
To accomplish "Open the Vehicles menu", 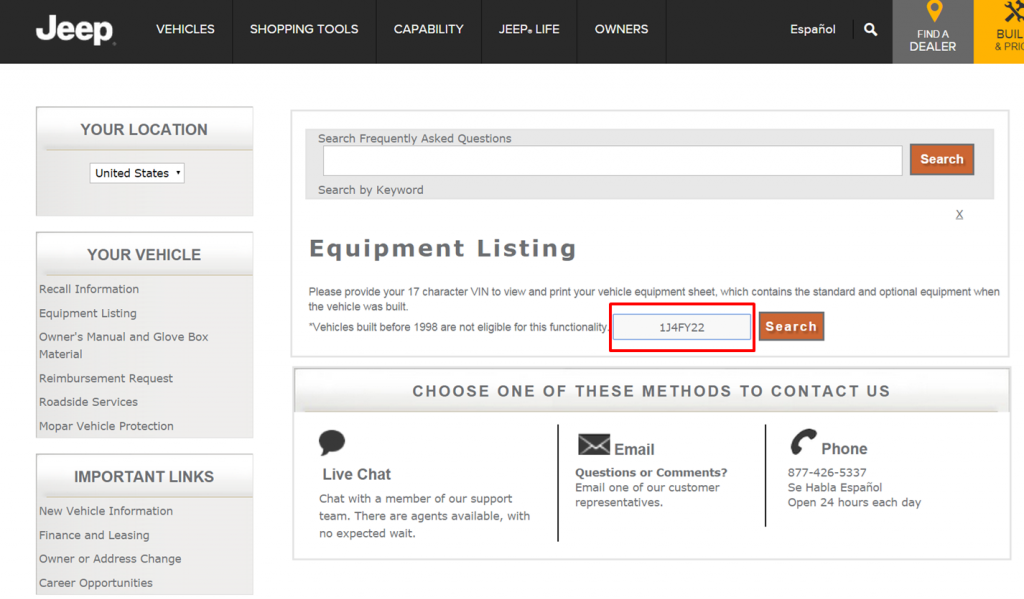I will (185, 29).
